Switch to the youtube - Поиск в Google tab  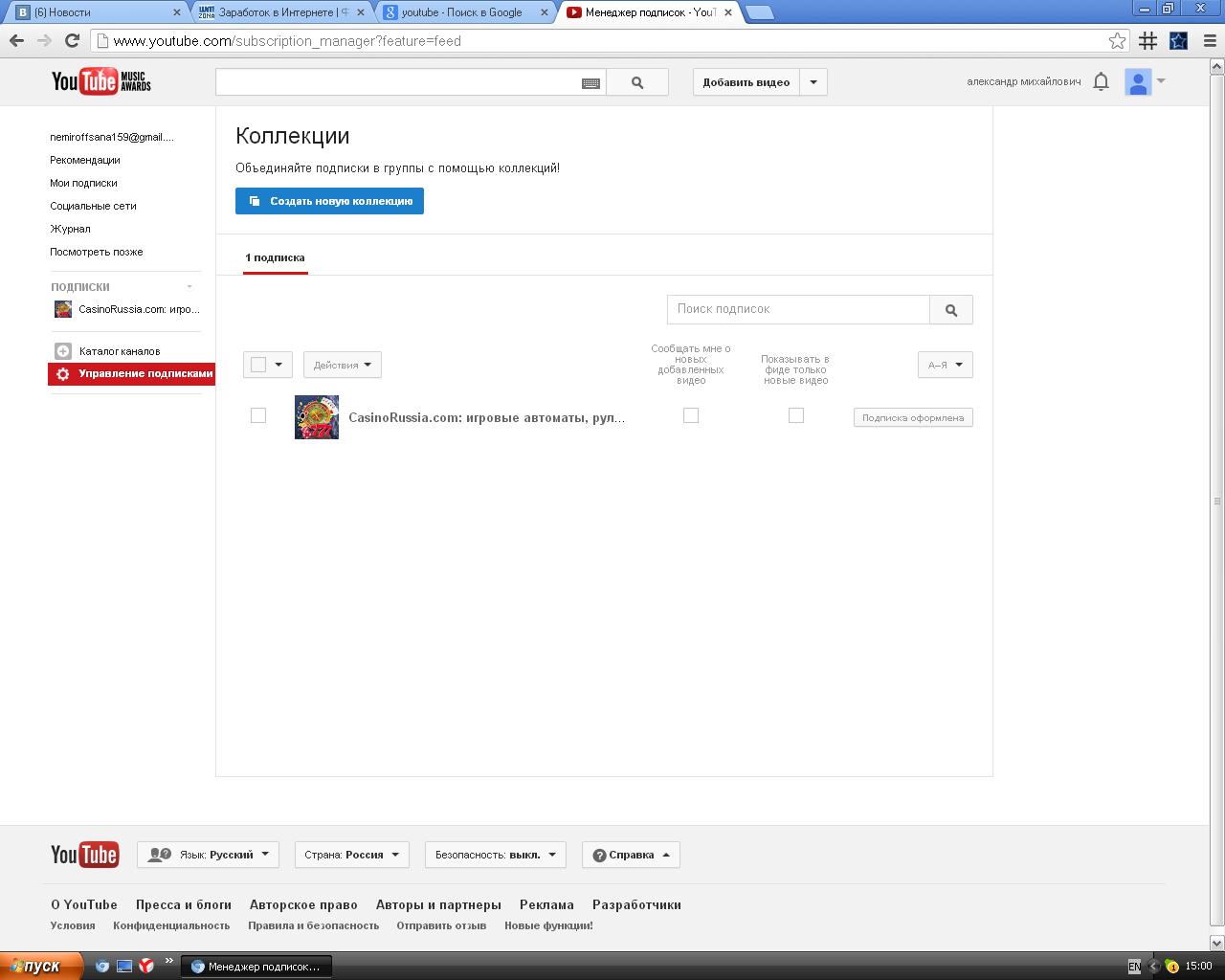tap(462, 12)
